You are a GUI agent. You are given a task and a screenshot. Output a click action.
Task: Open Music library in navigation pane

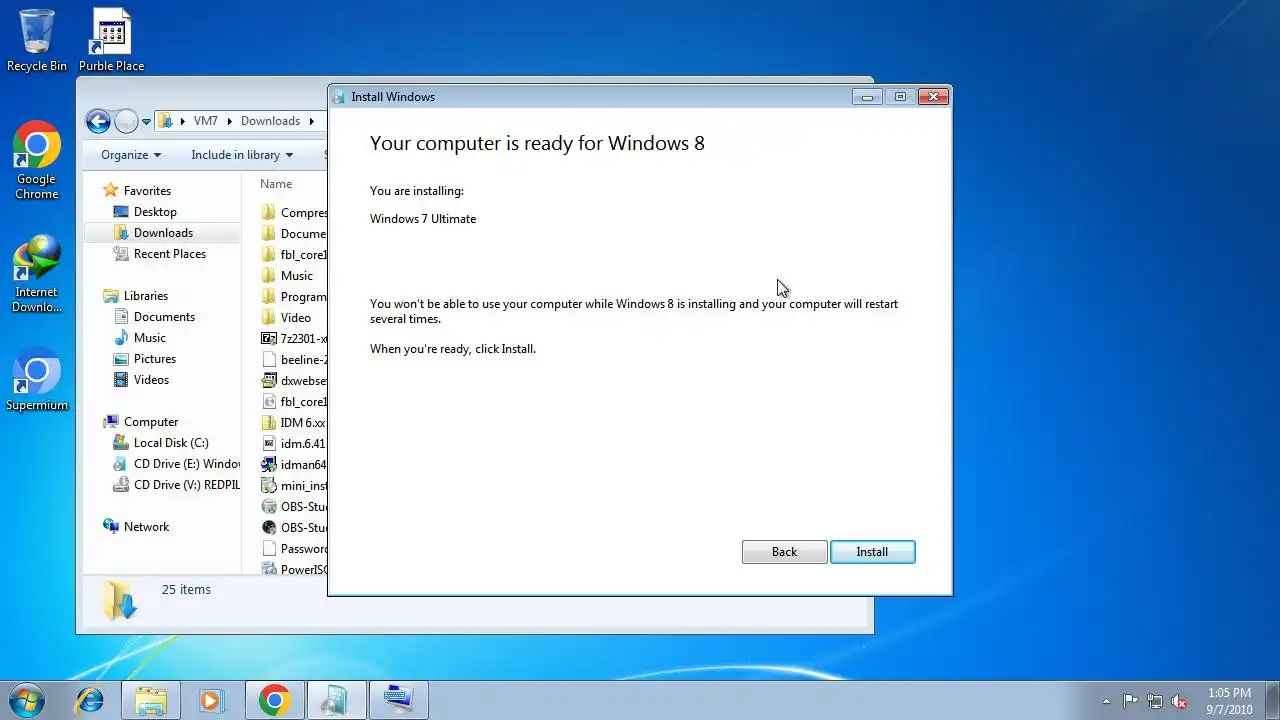tap(150, 338)
